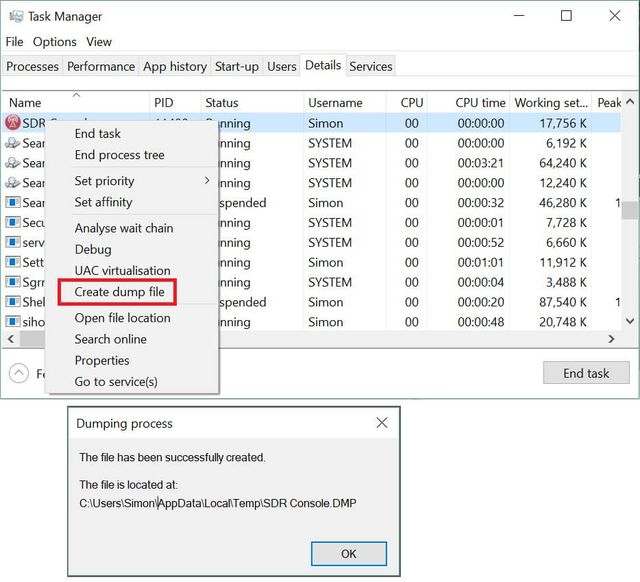Maximize the Task Manager window
The width and height of the screenshot is (640, 582).
(566, 16)
